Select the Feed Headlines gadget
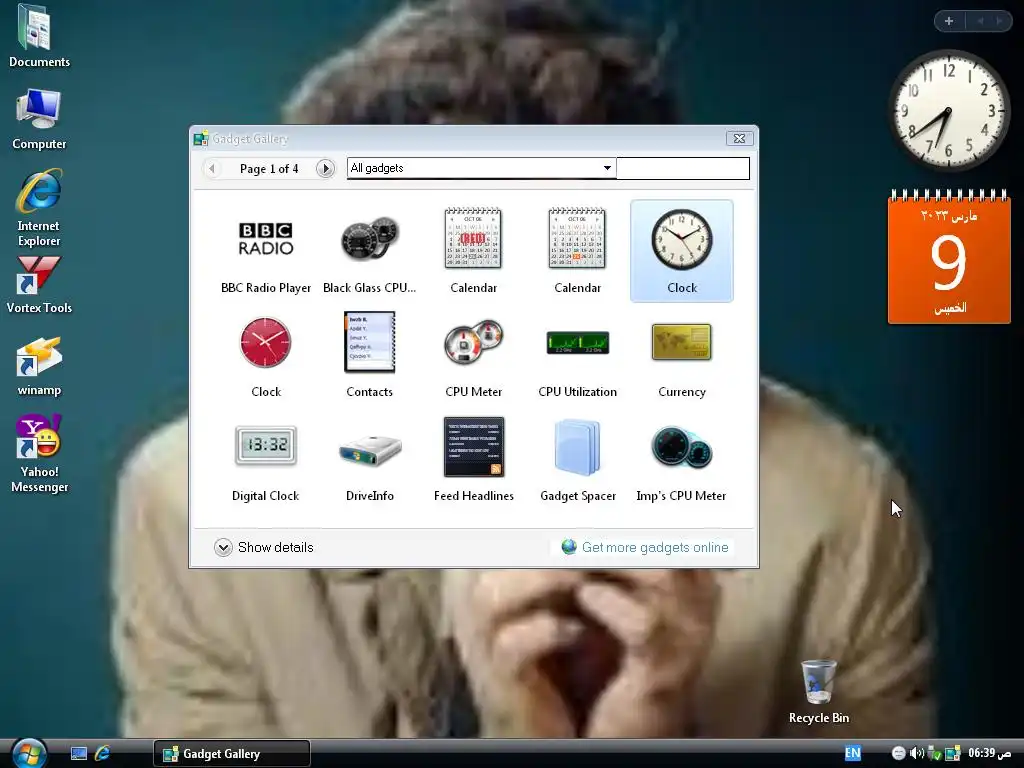The height and width of the screenshot is (768, 1024). [x=473, y=459]
